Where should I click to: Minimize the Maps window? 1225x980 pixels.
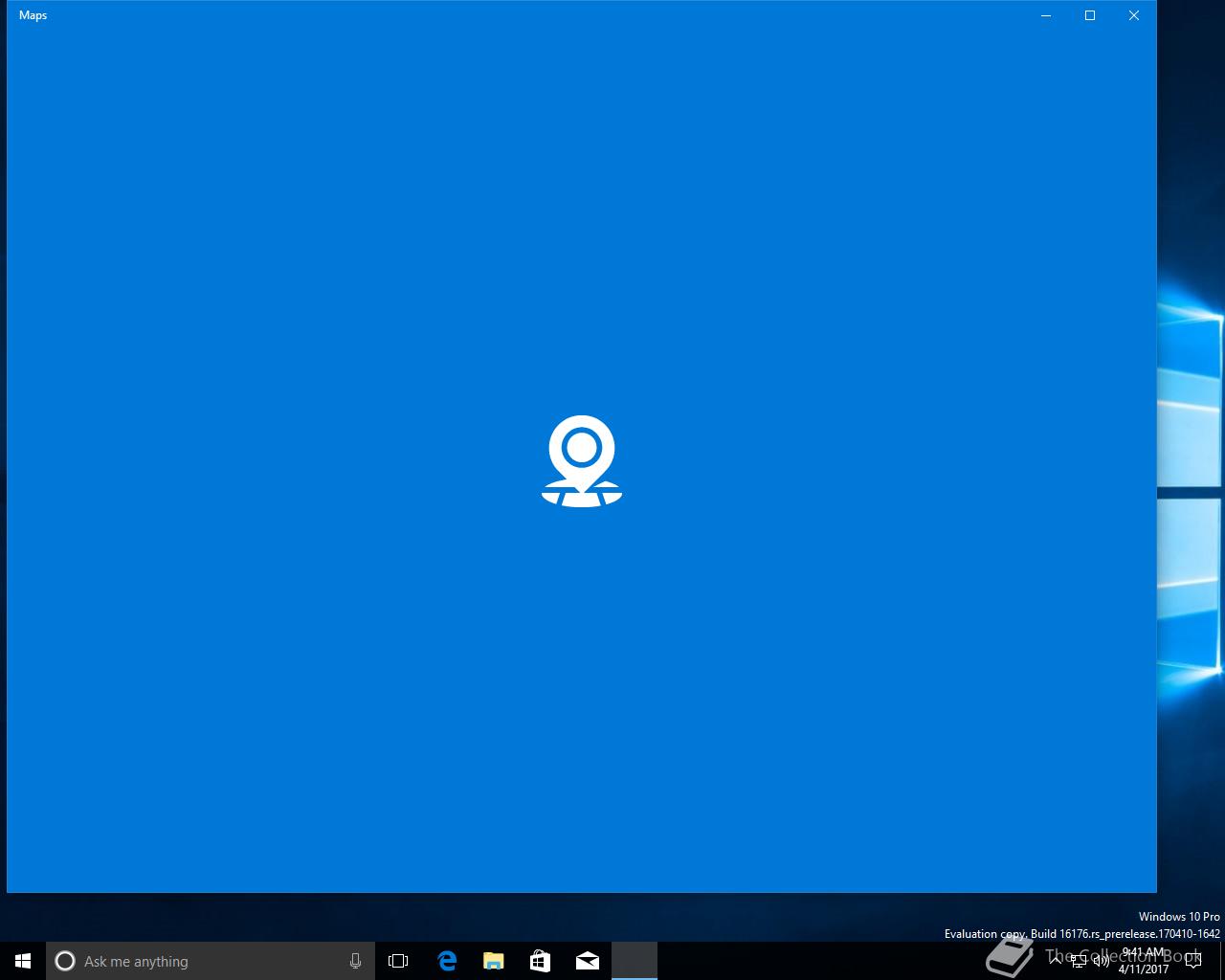tap(1046, 15)
